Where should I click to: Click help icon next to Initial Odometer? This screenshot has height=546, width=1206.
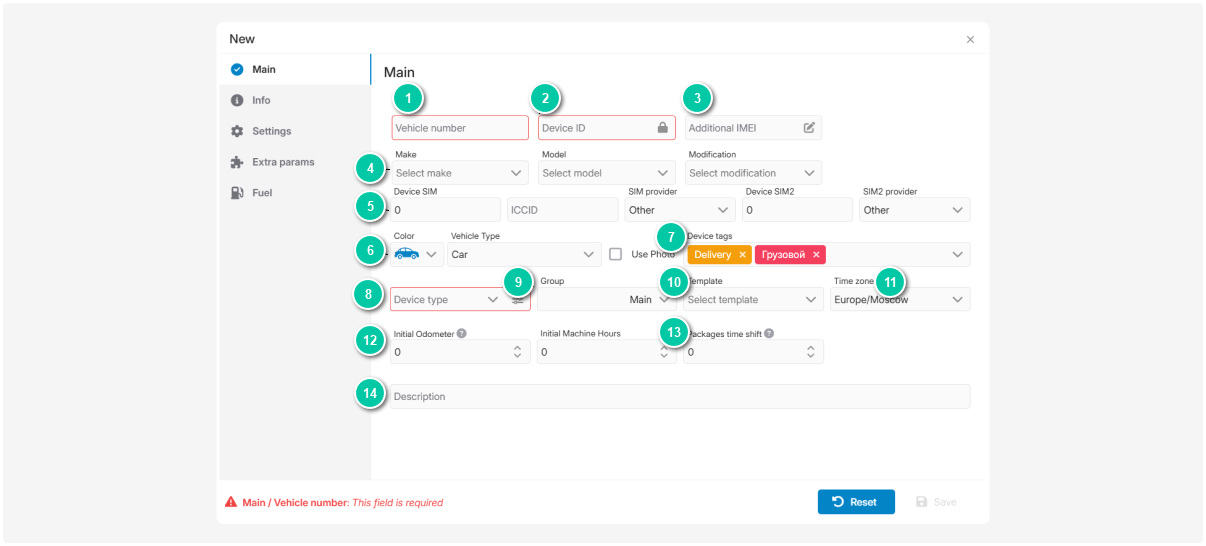(462, 334)
